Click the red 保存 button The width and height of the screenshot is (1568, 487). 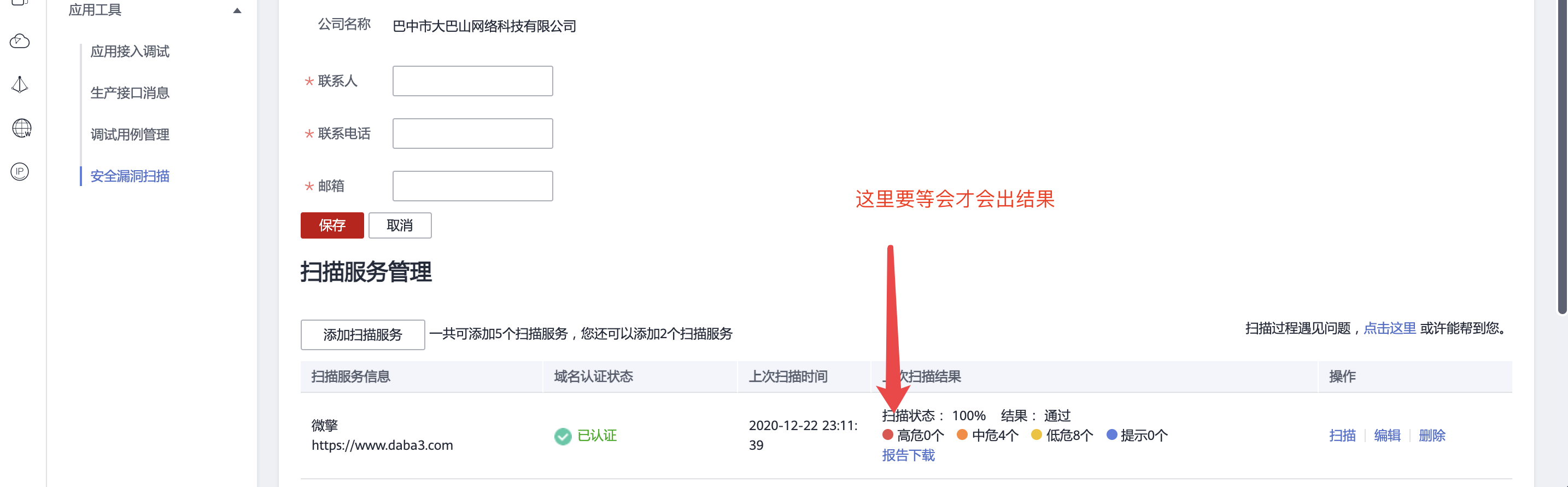(x=332, y=225)
